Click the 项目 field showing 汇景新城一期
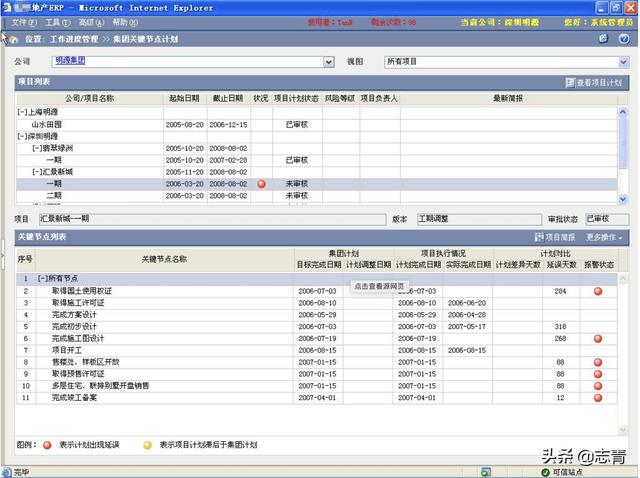 click(x=213, y=219)
